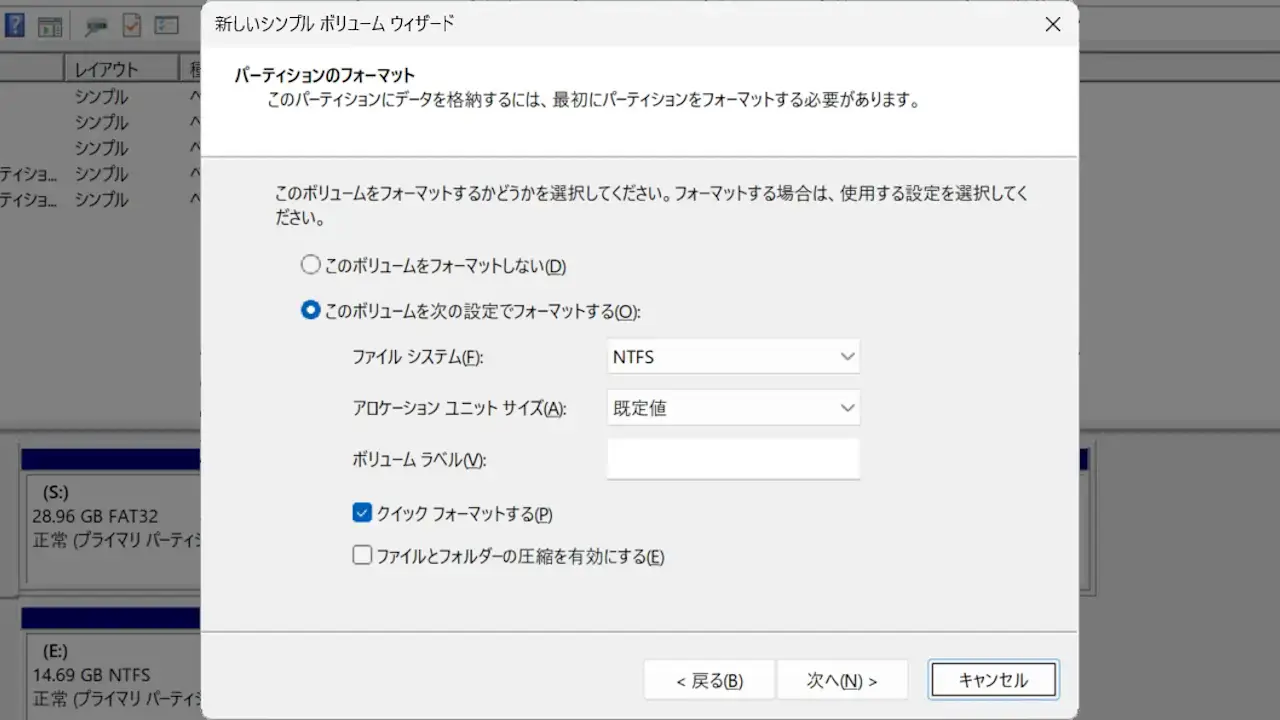This screenshot has width=1280, height=720.
Task: Select the (E:) NTFS partition block
Action: coord(100,665)
